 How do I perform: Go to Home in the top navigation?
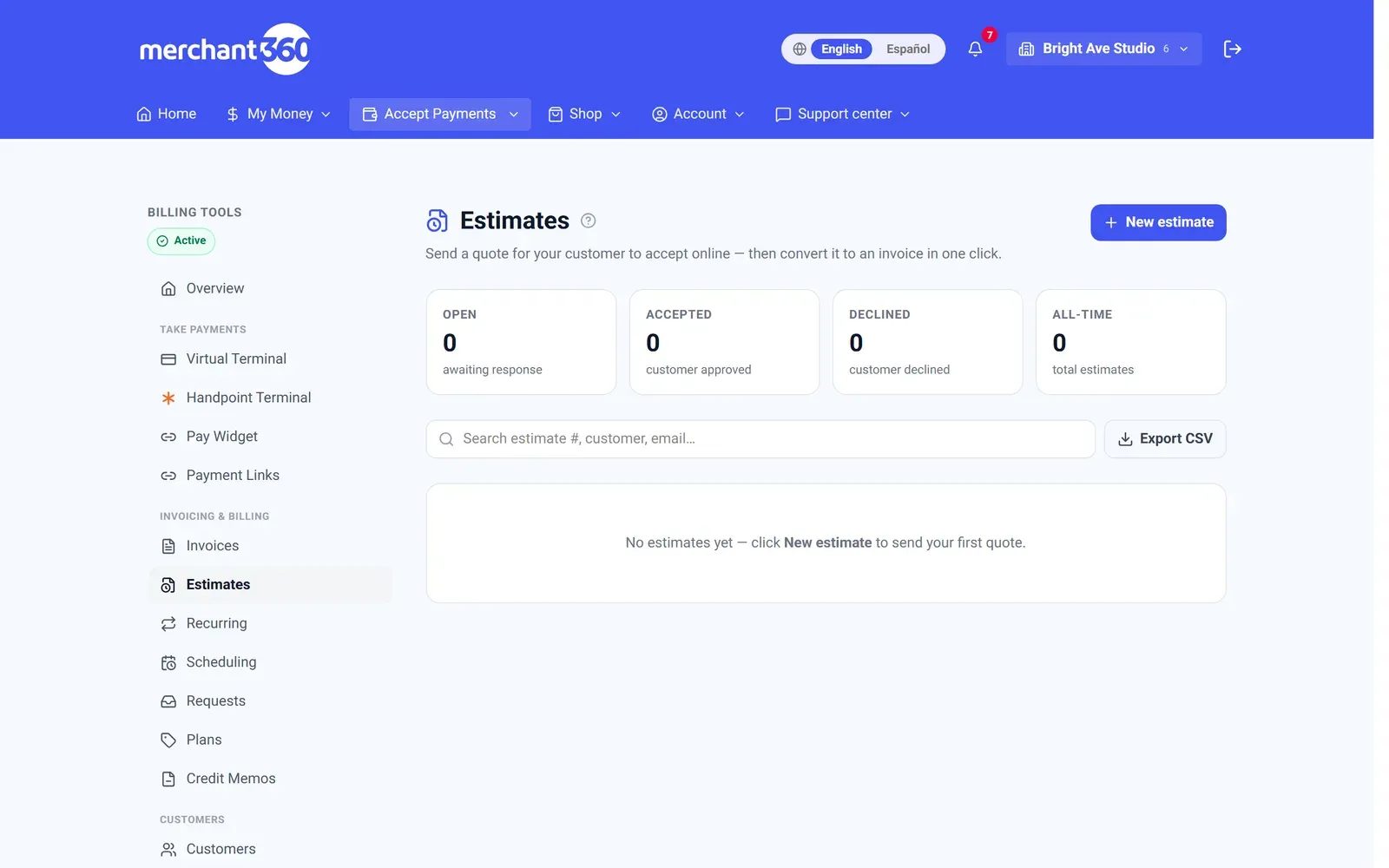coord(167,115)
